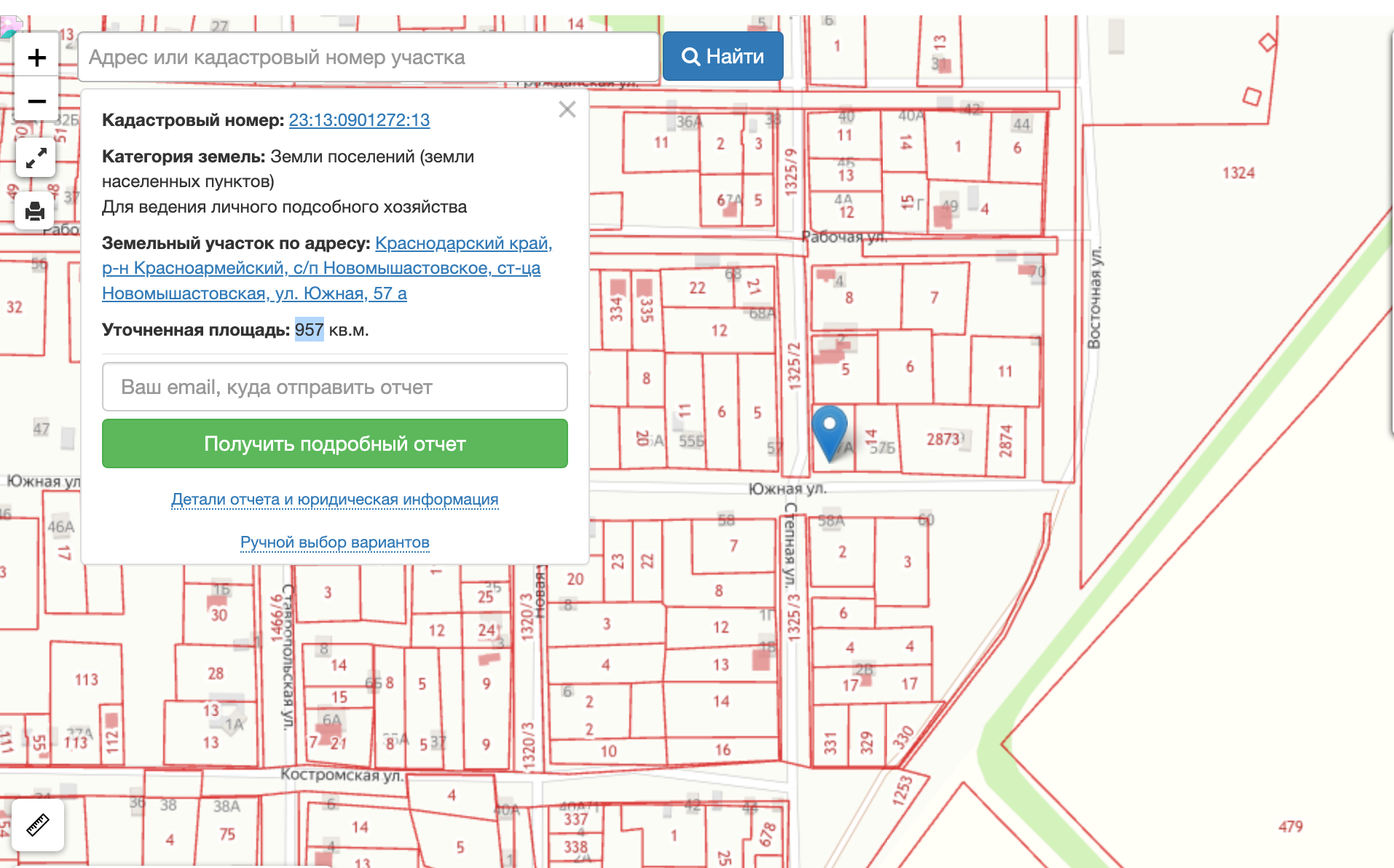Open cadastral number 23:13:0901272:13 link
The image size is (1394, 868).
click(x=359, y=120)
